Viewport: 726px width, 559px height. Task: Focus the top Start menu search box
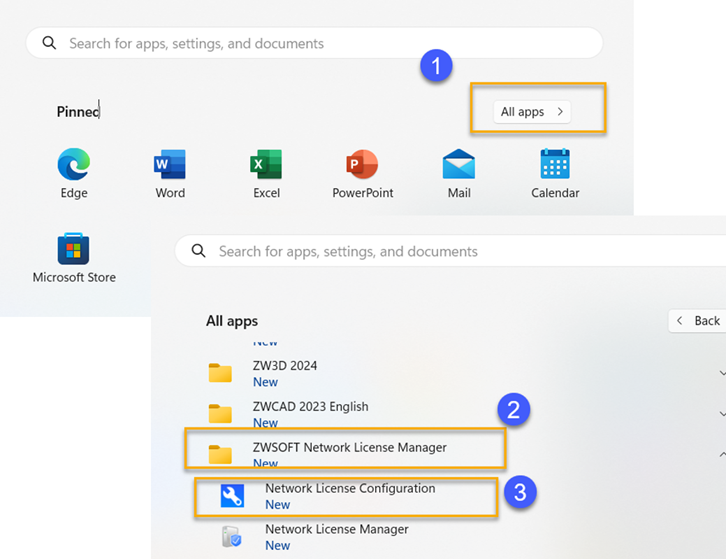pos(314,43)
